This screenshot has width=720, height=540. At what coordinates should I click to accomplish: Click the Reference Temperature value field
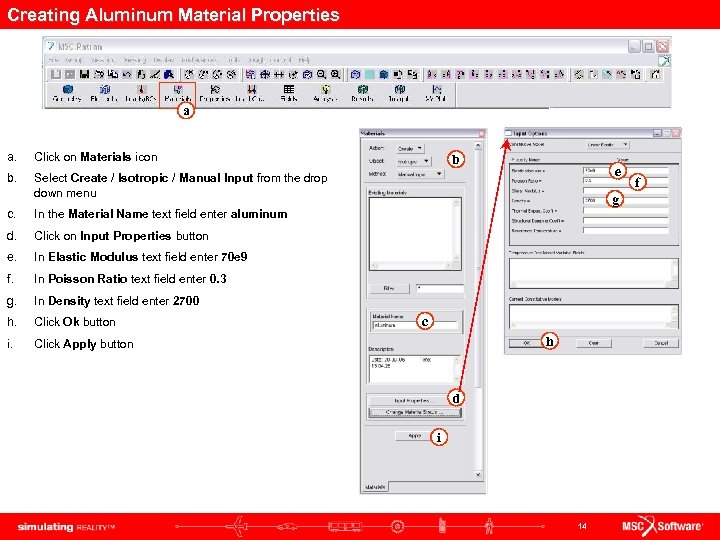(626, 231)
